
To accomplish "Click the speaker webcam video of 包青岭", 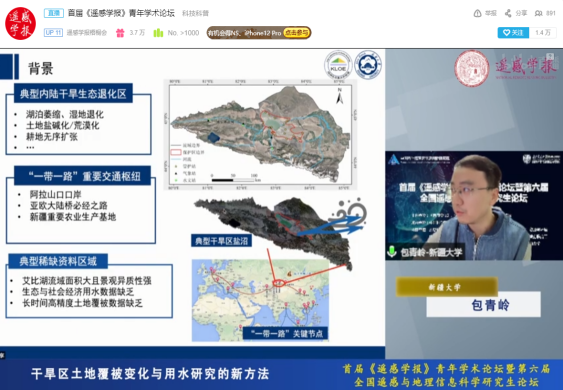I will pos(474,205).
